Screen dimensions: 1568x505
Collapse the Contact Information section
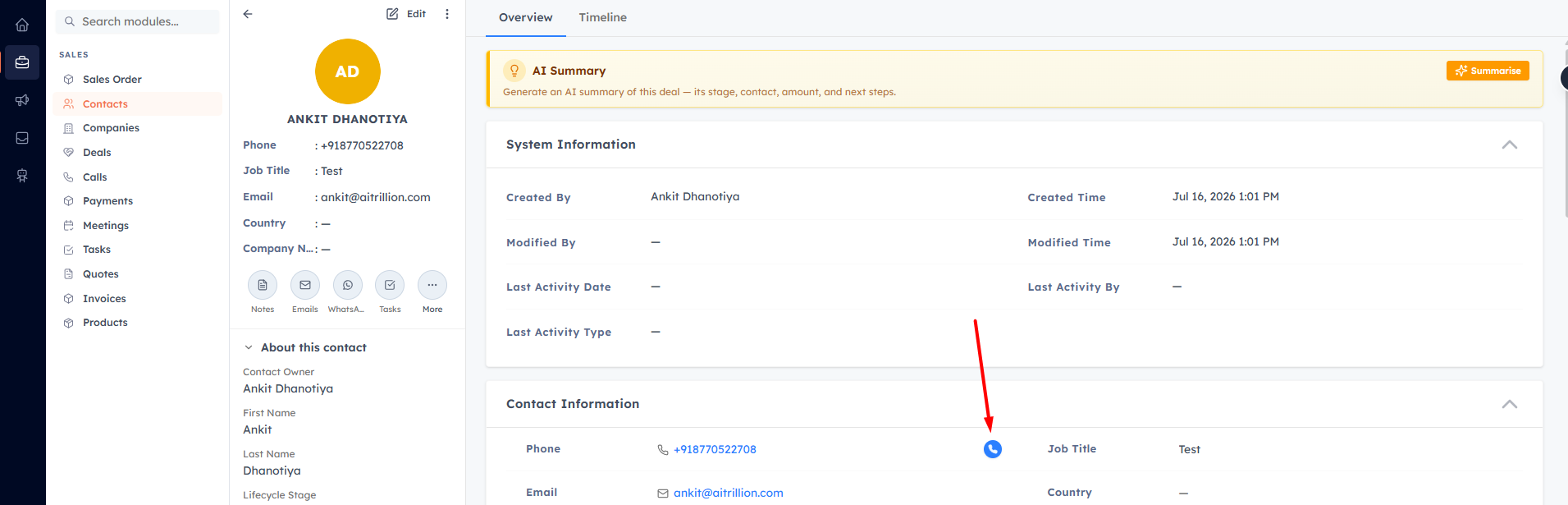(1509, 404)
